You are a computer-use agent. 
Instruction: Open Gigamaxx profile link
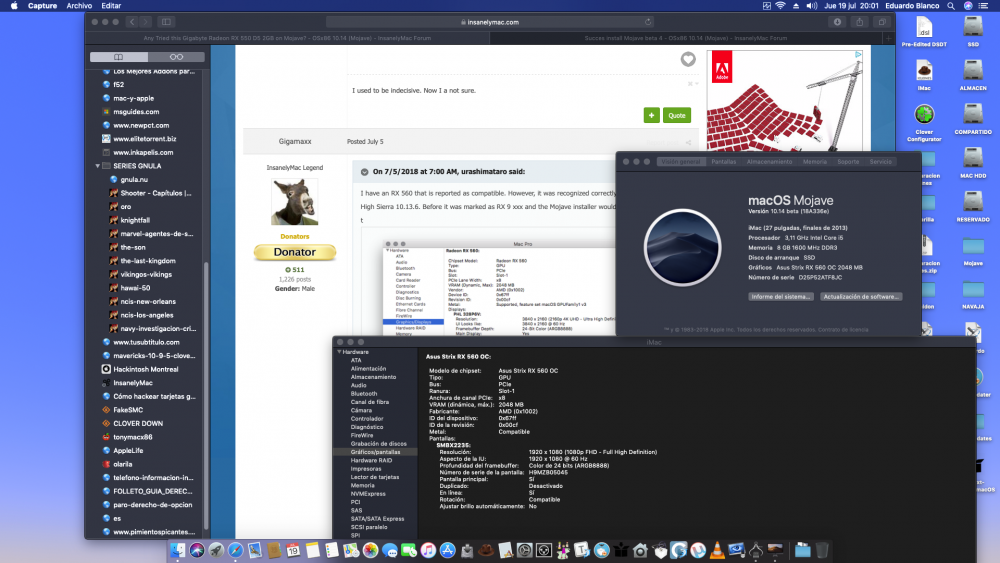[x=295, y=142]
